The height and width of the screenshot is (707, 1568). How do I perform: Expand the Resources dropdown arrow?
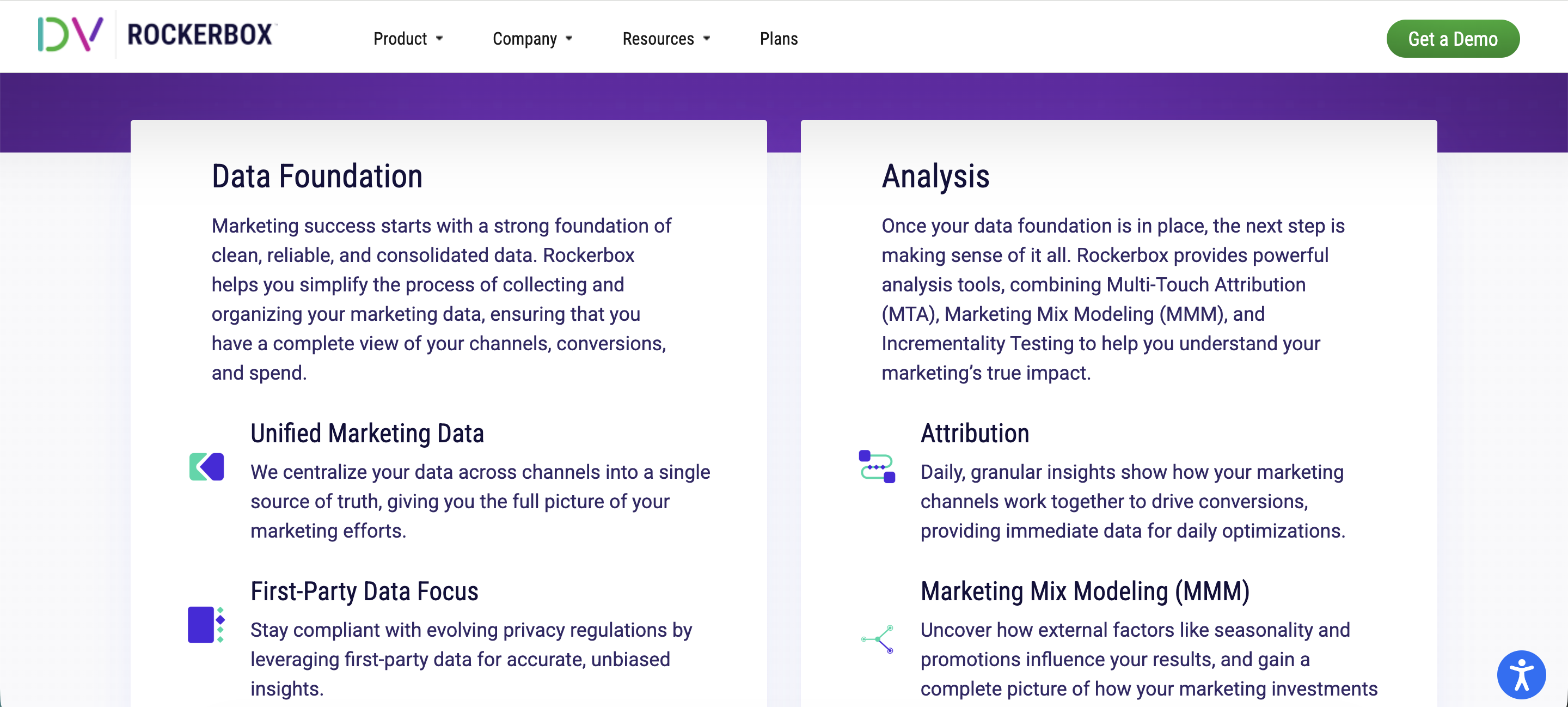pos(707,38)
